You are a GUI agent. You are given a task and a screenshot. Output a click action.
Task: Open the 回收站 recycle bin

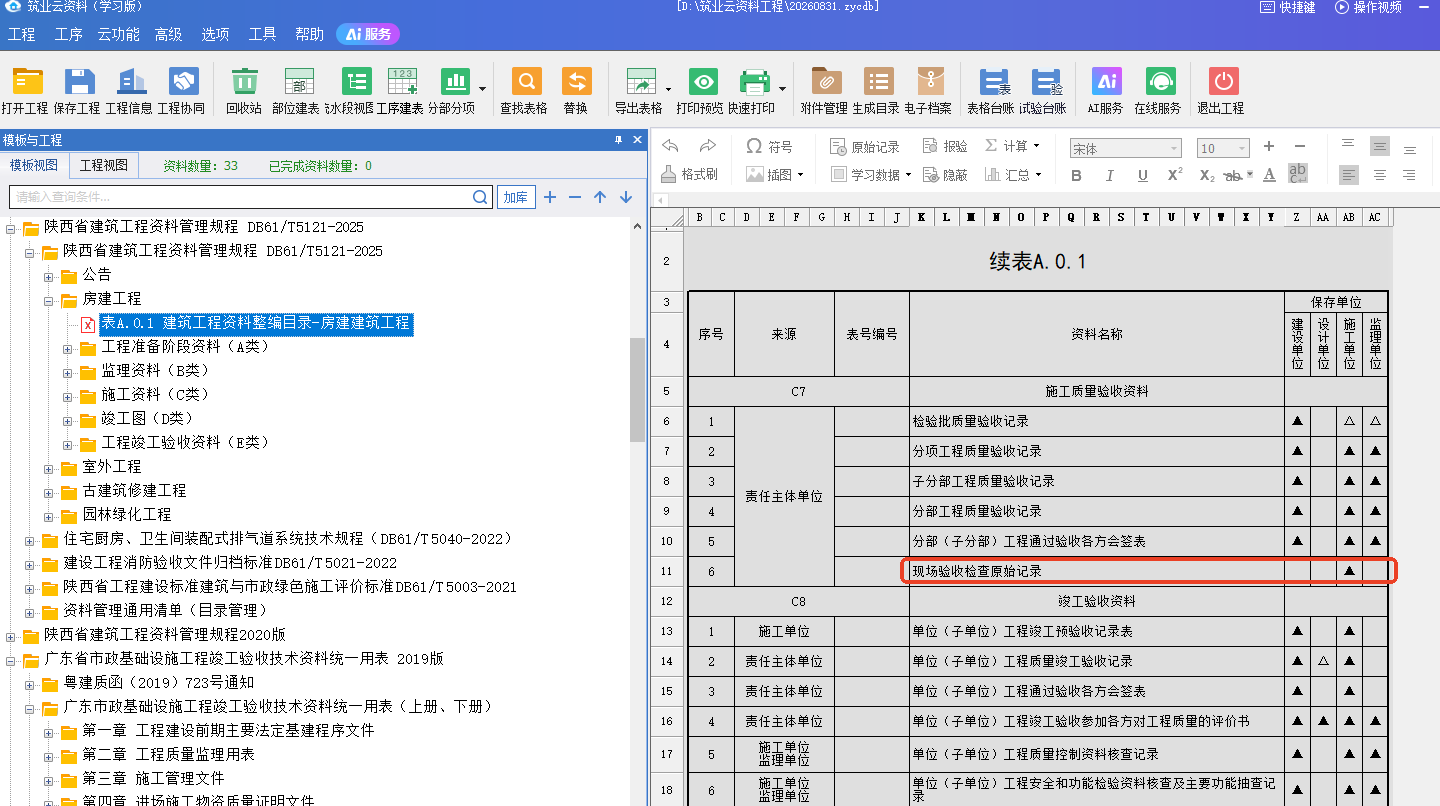[244, 91]
